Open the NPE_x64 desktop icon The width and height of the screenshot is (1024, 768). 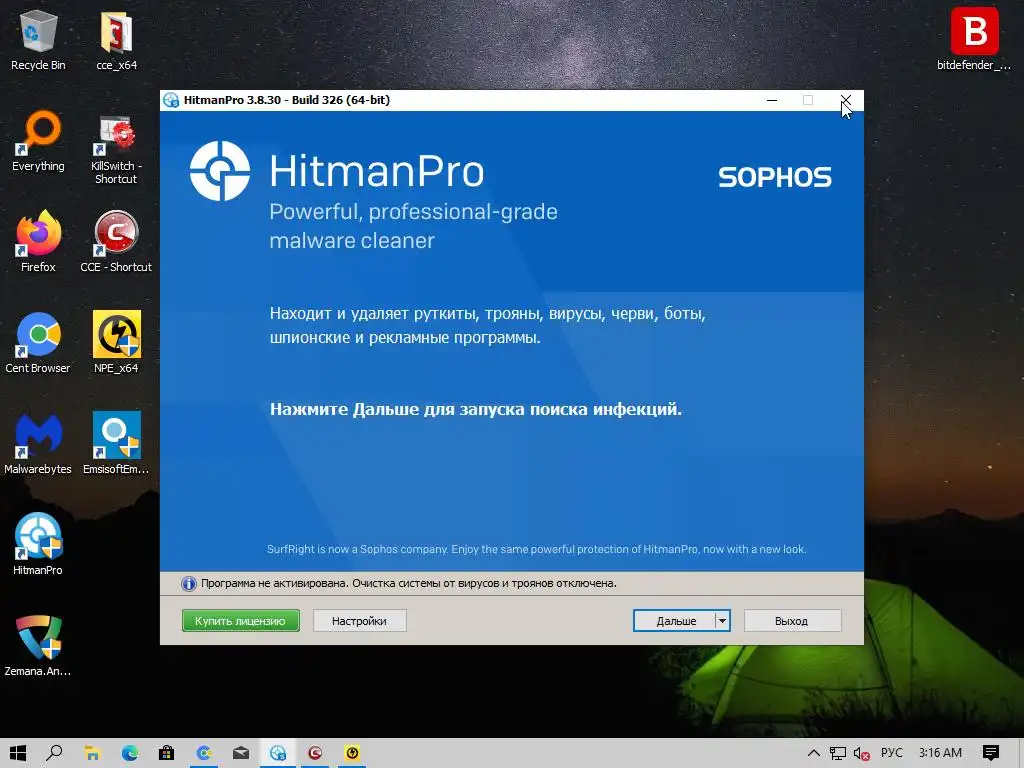[x=116, y=344]
